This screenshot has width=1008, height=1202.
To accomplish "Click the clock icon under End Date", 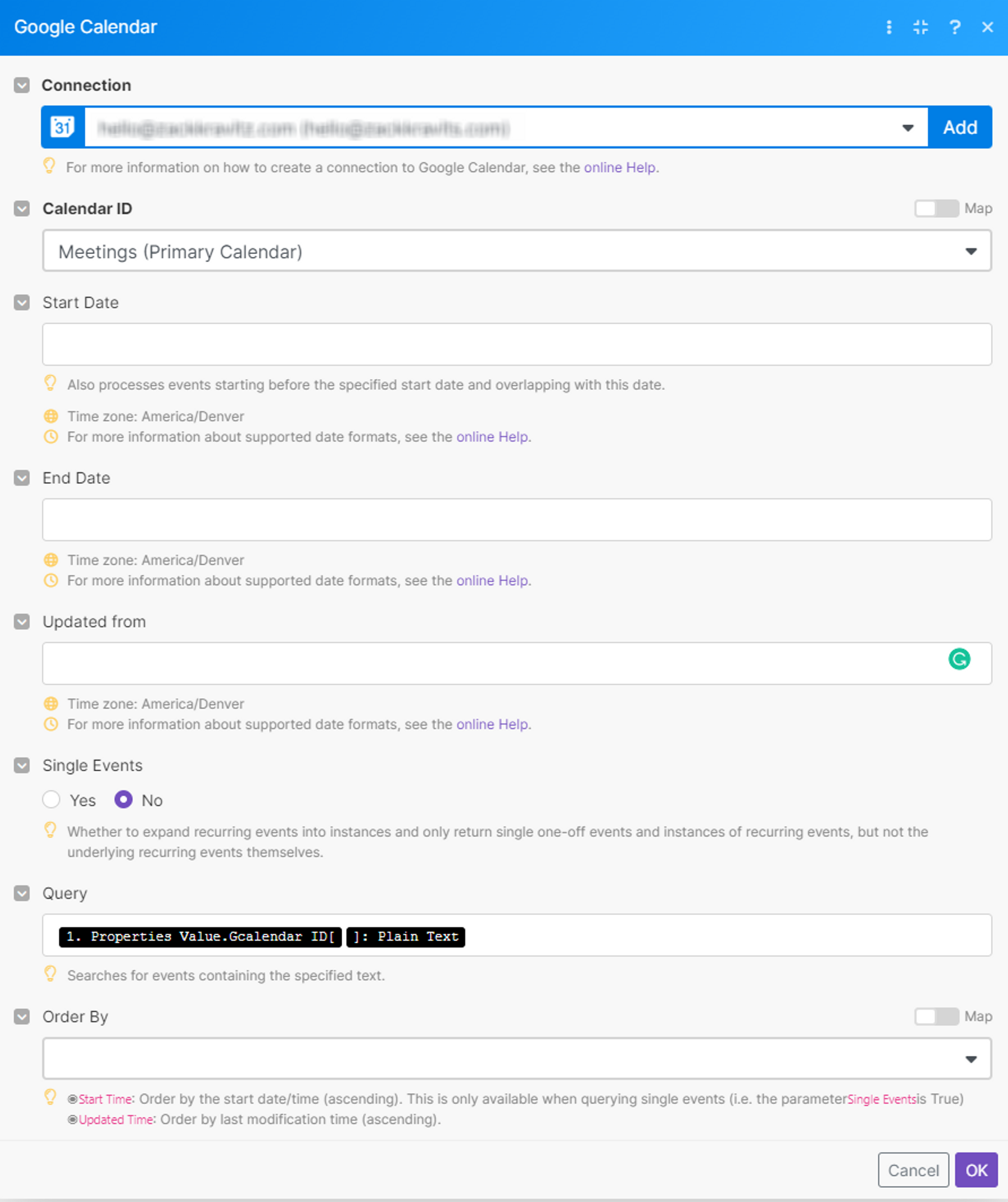I will point(51,580).
